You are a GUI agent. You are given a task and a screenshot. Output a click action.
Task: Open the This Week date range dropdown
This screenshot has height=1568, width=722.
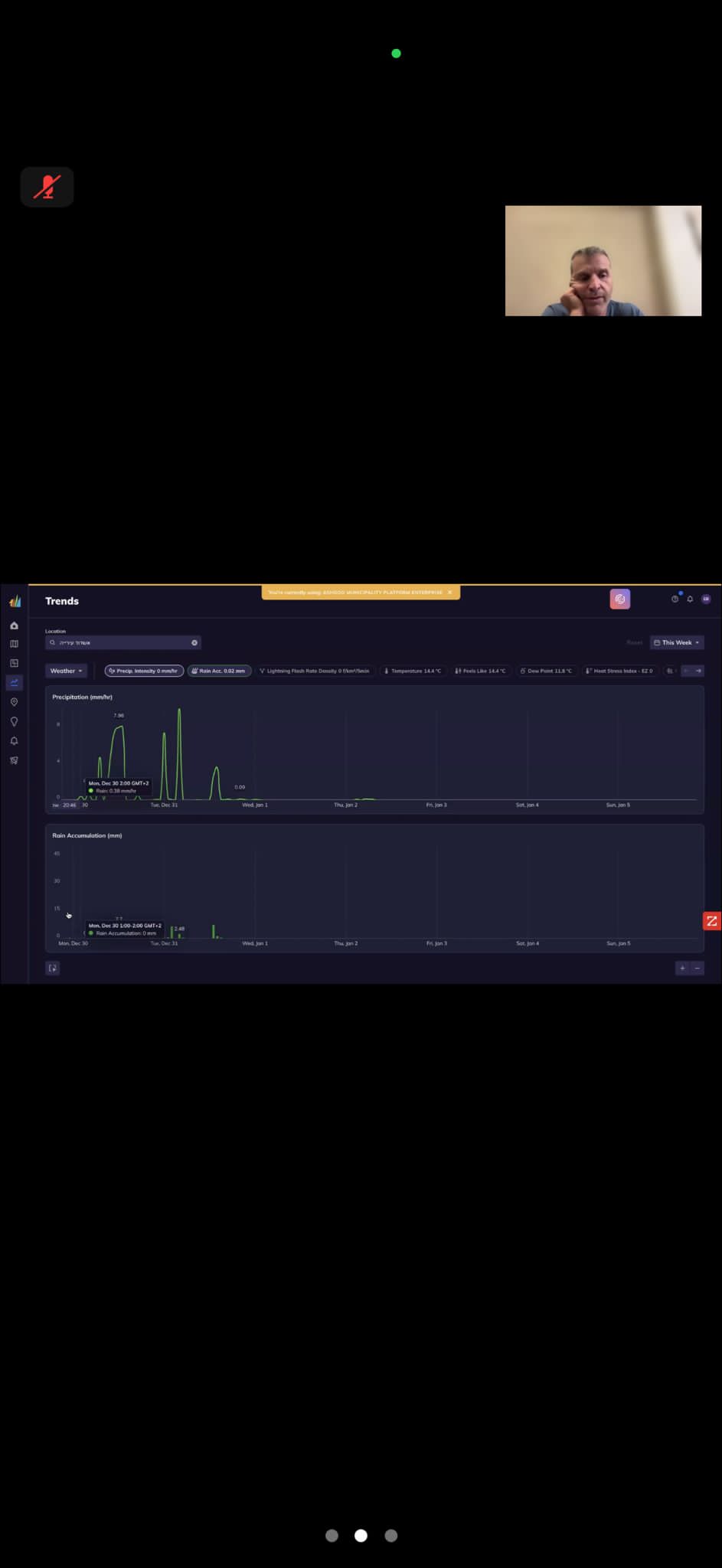(x=677, y=642)
